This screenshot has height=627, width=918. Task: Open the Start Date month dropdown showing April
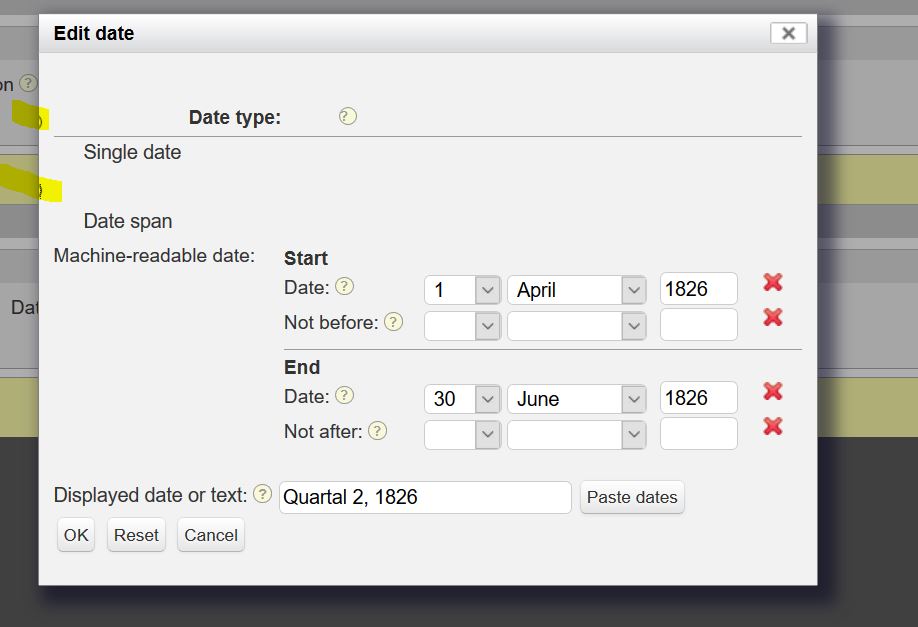(x=577, y=290)
